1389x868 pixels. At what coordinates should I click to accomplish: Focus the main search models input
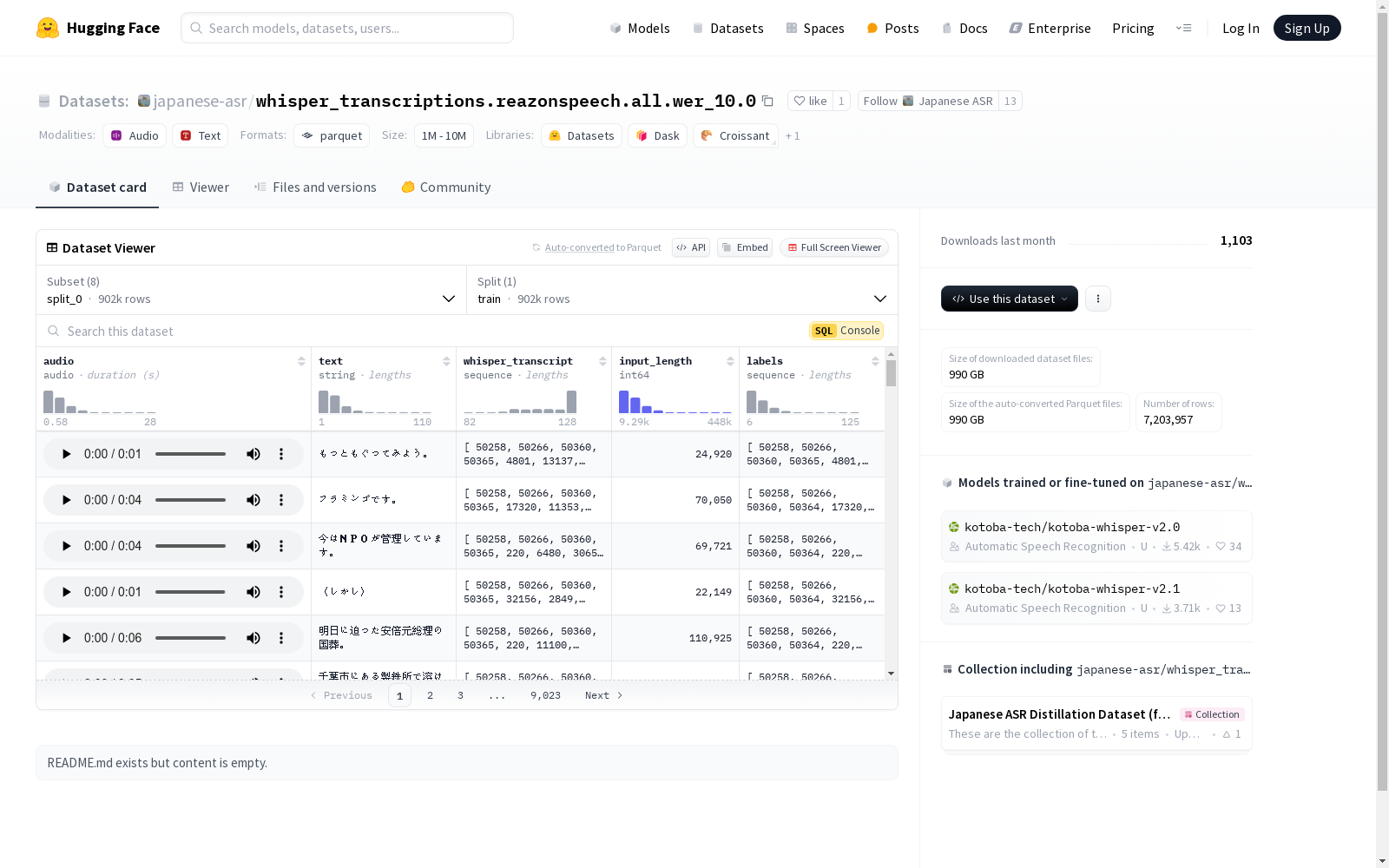coord(347,28)
